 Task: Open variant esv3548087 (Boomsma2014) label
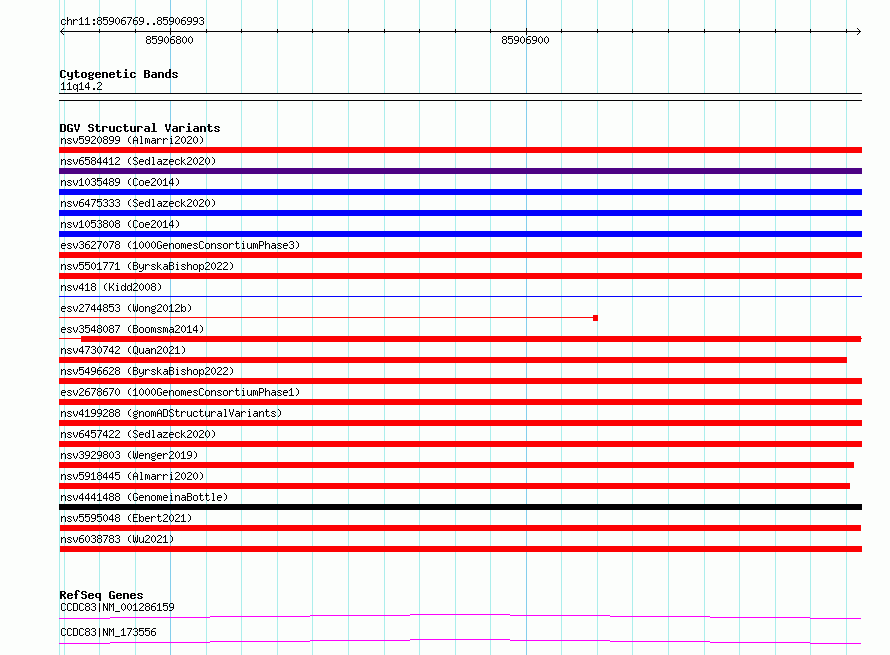(x=132, y=329)
